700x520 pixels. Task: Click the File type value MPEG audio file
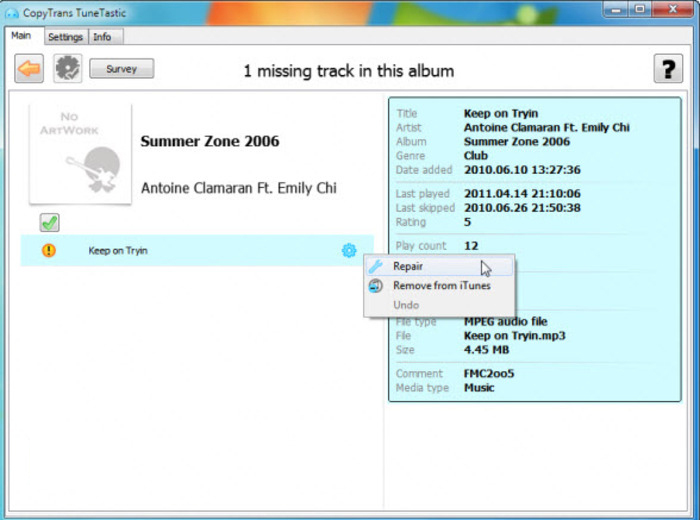pyautogui.click(x=505, y=321)
